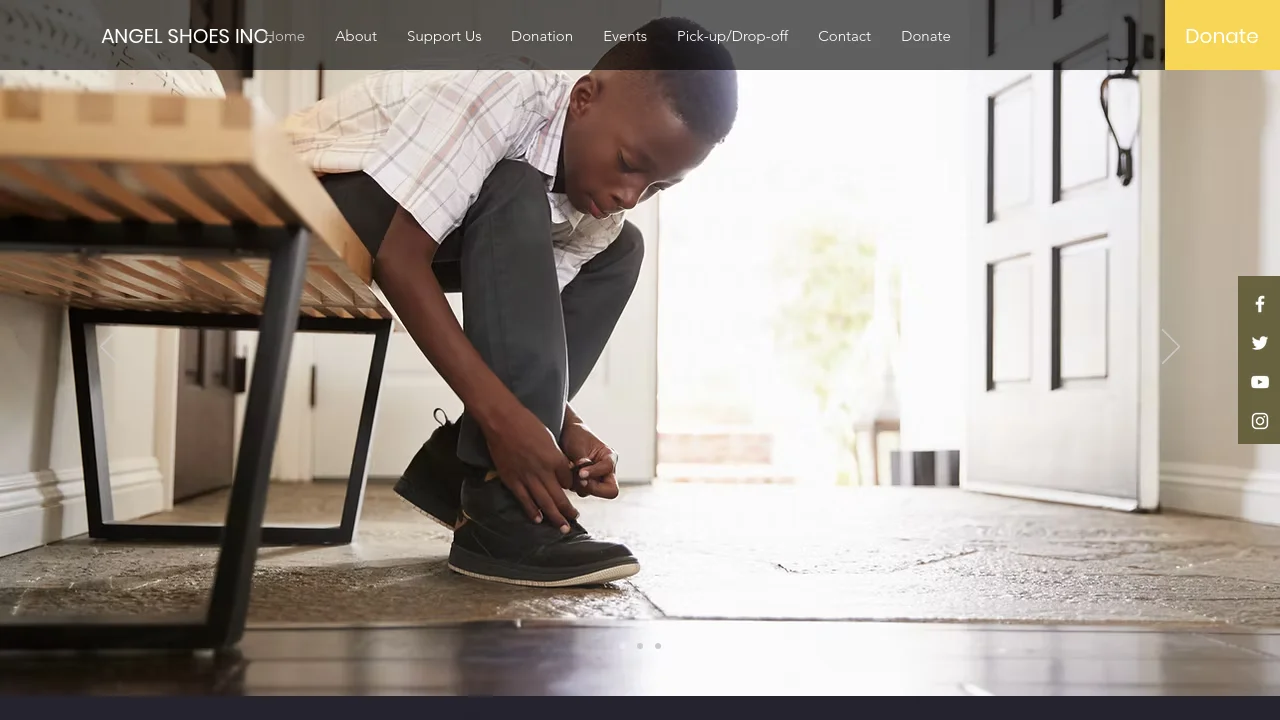Open the Home menu item

tap(288, 36)
